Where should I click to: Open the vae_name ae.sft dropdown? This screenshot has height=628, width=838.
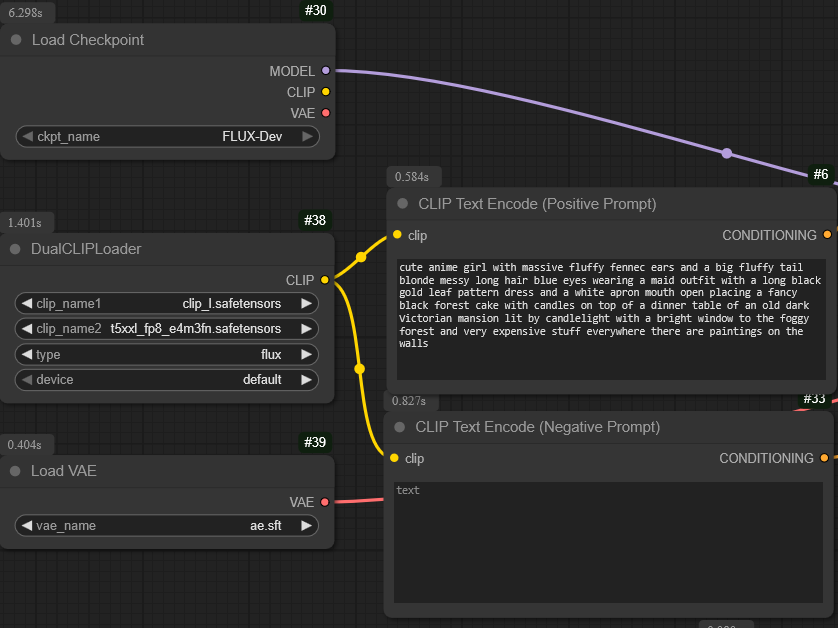[168, 525]
